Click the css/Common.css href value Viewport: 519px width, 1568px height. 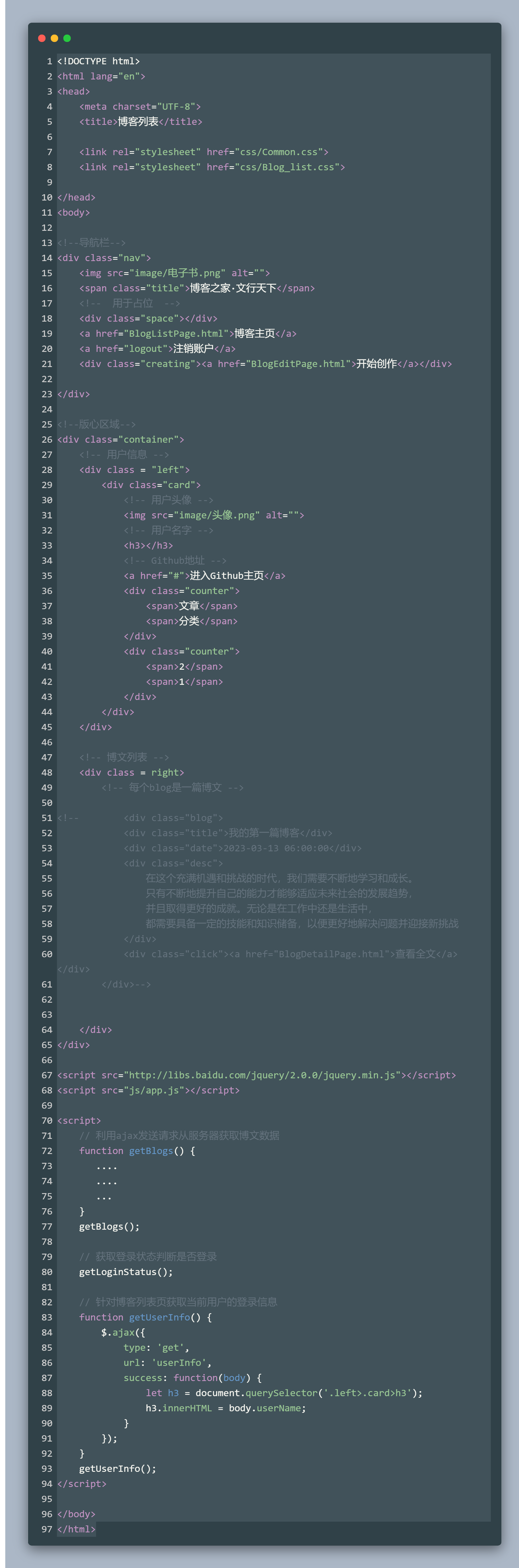(x=279, y=152)
